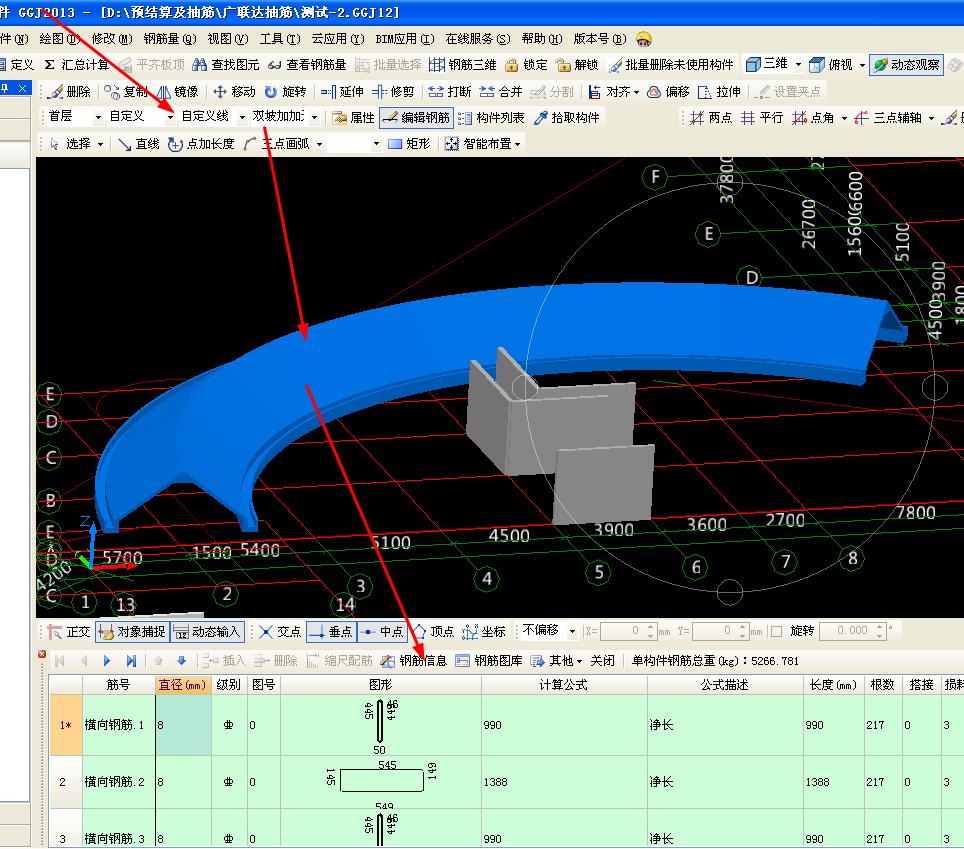964x849 pixels.
Task: Go to next rebar record arrow
Action: pos(107,661)
